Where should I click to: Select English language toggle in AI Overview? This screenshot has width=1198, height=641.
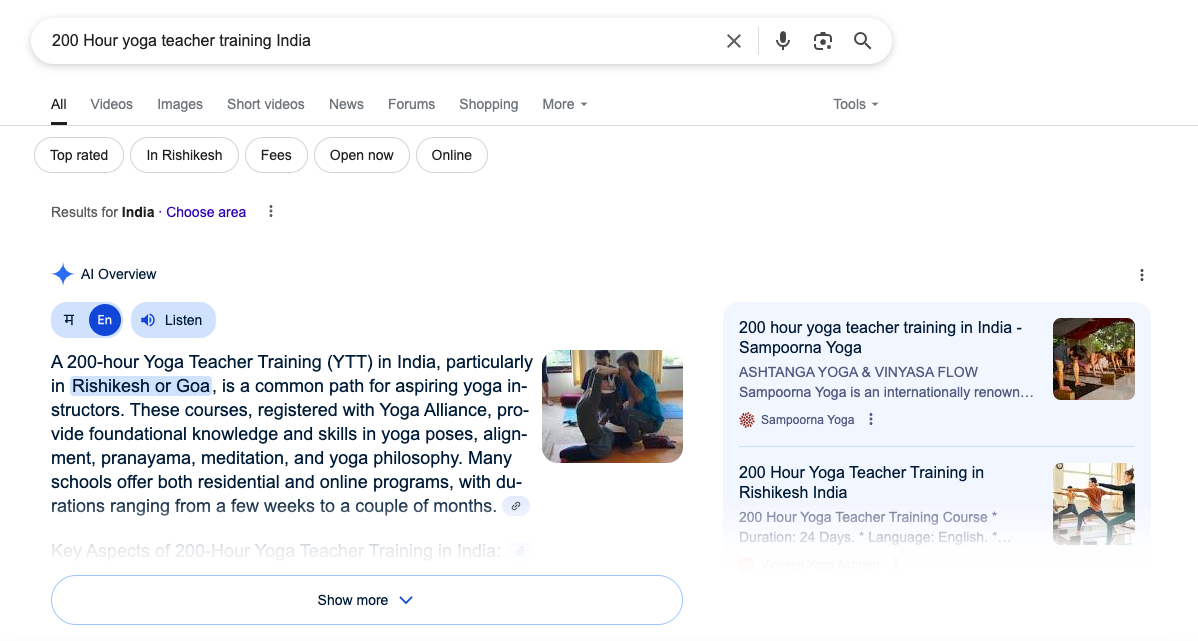click(x=104, y=320)
